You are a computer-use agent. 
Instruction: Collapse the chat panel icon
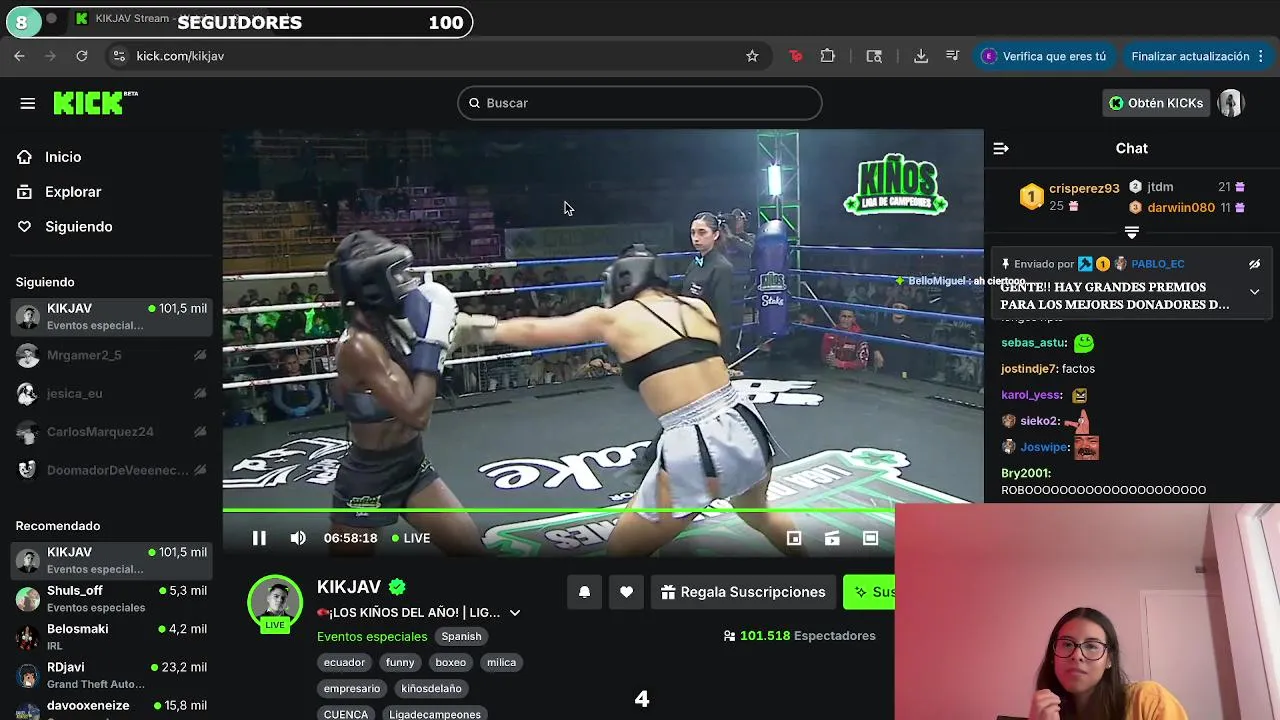click(x=1001, y=148)
